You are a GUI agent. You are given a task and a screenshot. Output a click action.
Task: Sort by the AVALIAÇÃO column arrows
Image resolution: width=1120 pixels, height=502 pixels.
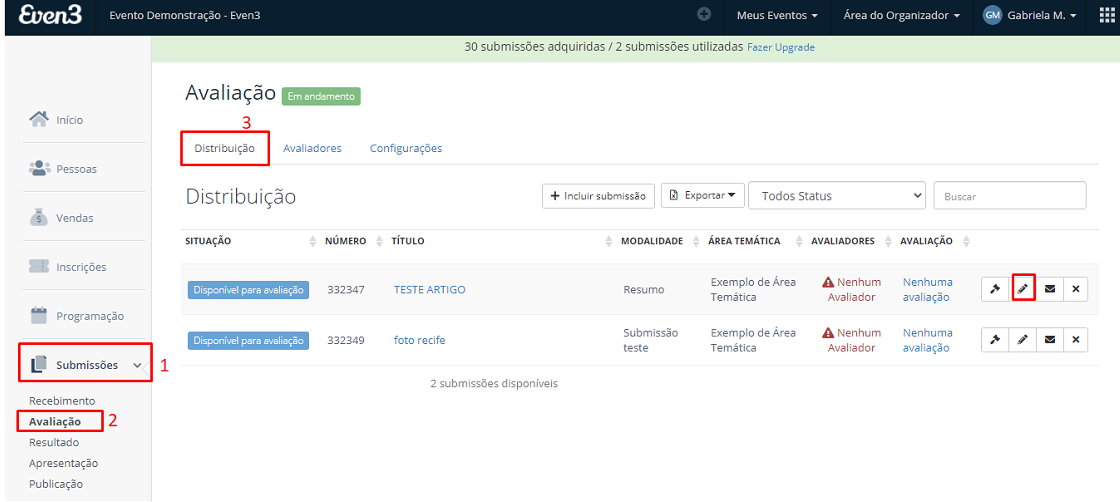pos(966,241)
